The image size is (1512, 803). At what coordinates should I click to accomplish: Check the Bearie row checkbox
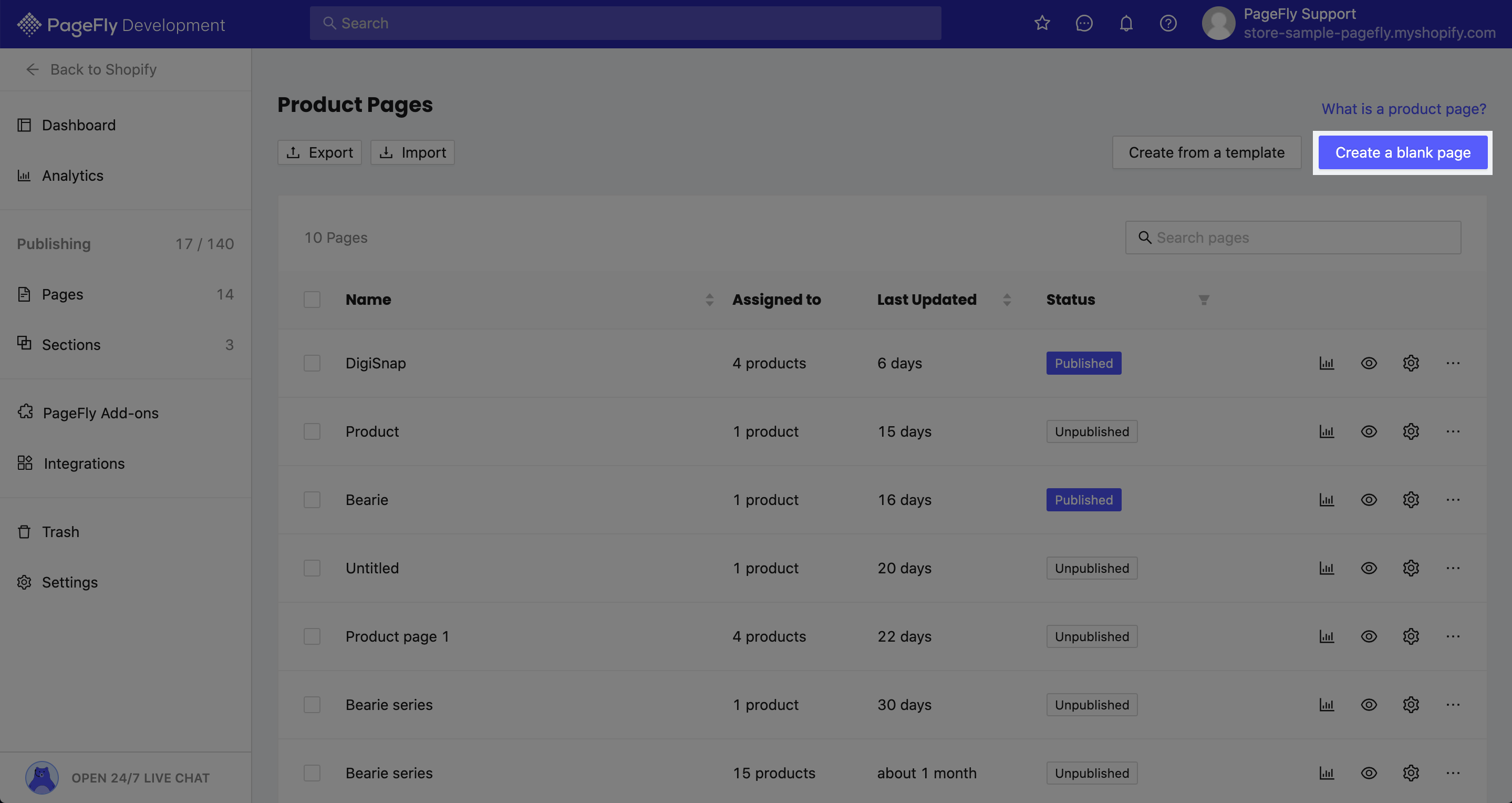tap(312, 500)
